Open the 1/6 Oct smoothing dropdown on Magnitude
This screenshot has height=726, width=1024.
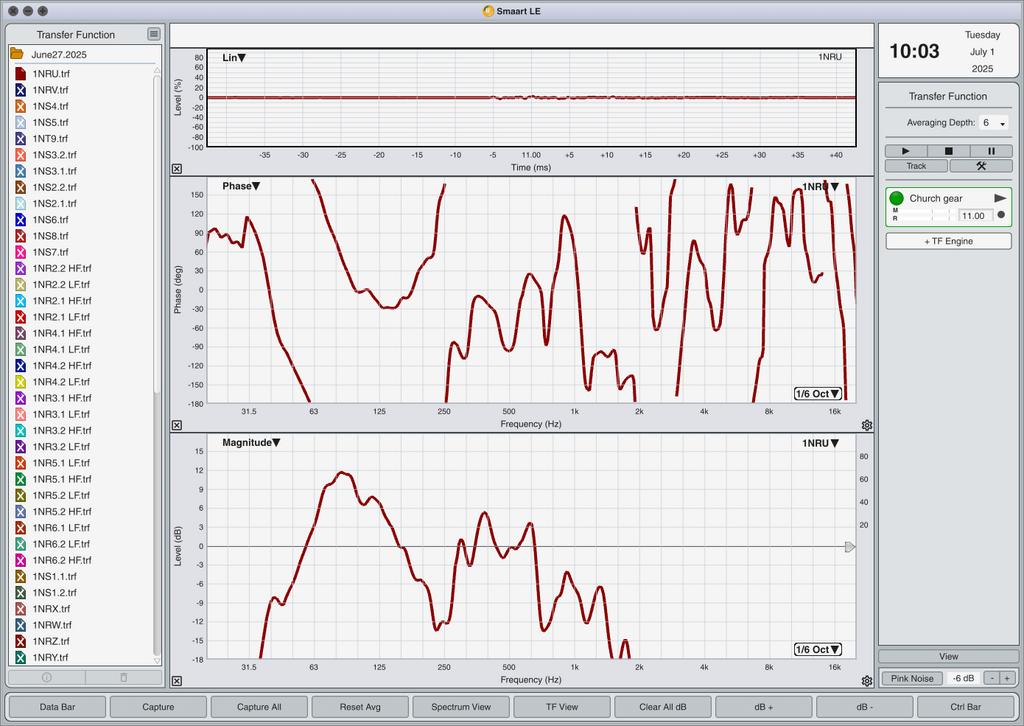click(818, 650)
